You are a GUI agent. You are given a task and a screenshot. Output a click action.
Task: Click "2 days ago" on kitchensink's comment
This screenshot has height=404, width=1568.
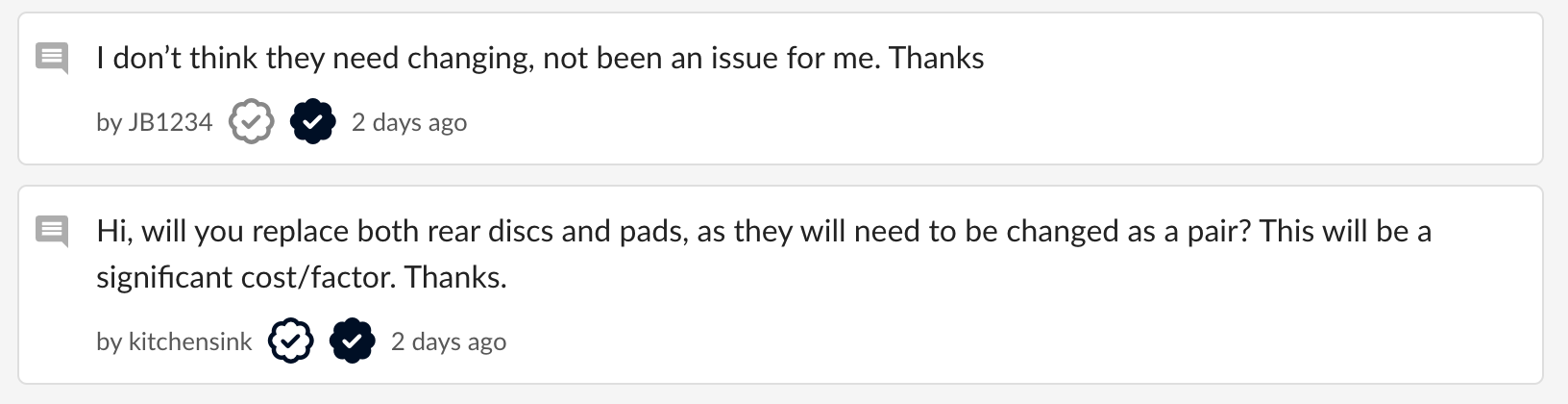pyautogui.click(x=449, y=341)
